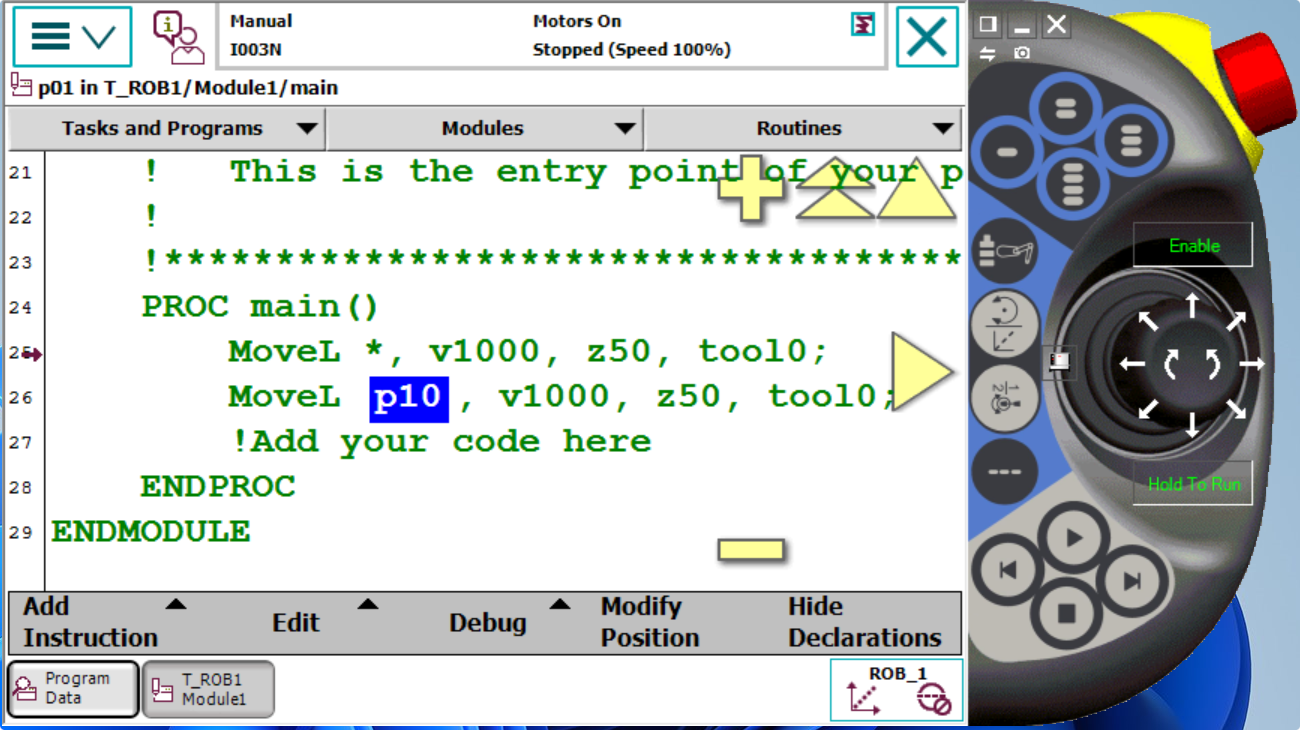Image resolution: width=1300 pixels, height=730 pixels.
Task: Switch to the Program Data tab
Action: (x=72, y=689)
